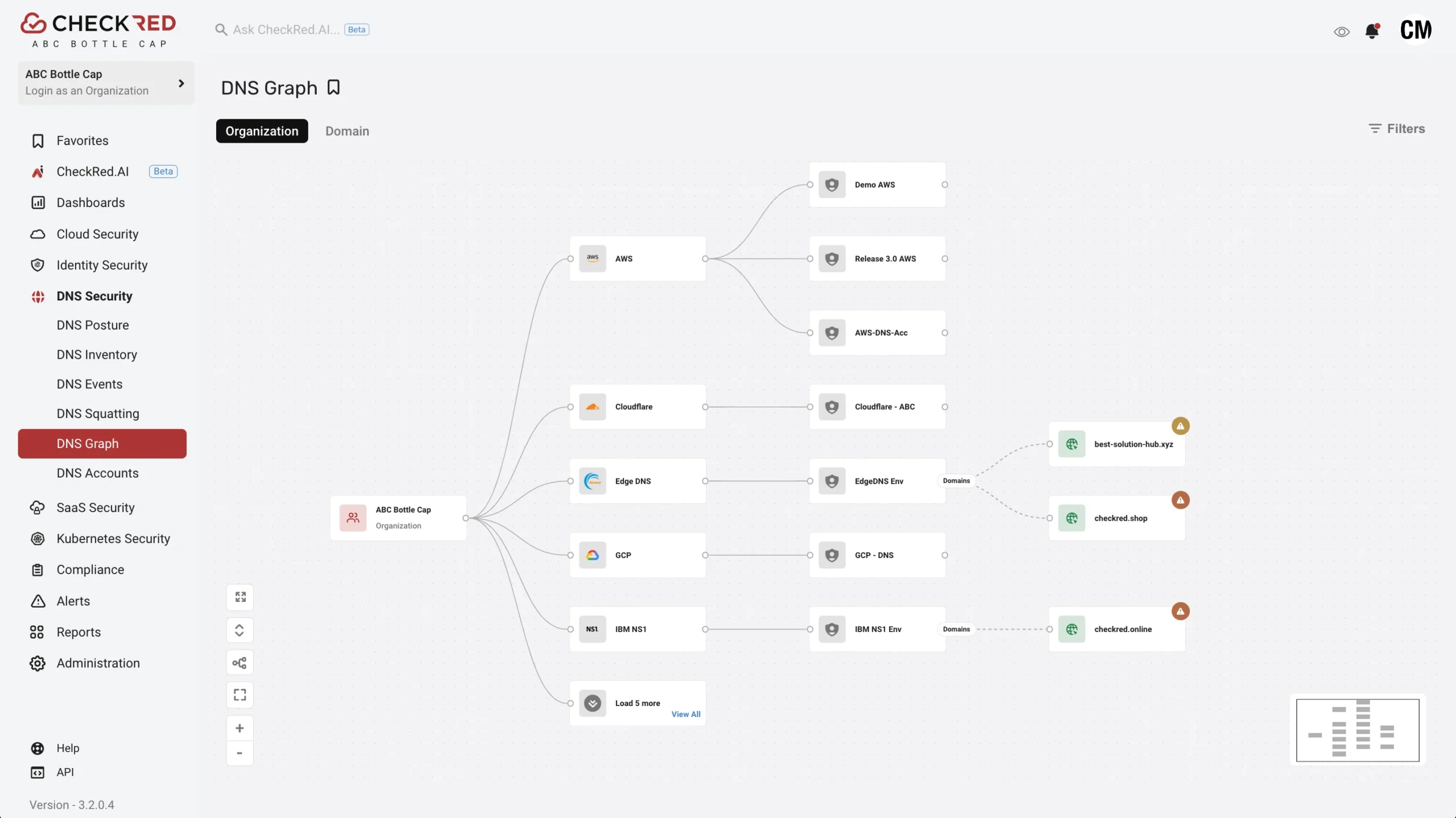This screenshot has height=818, width=1456.
Task: Open notifications bell
Action: point(1372,31)
